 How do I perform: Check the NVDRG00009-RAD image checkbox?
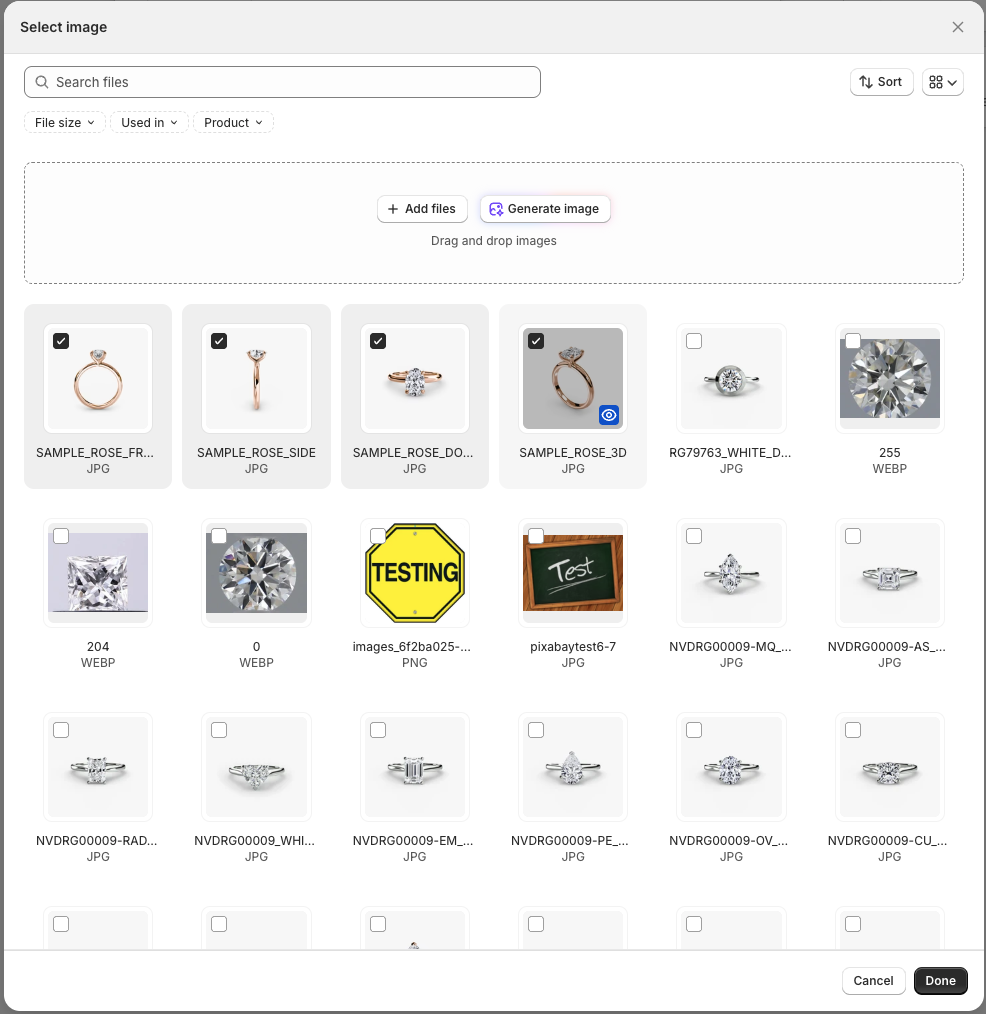[x=61, y=730]
